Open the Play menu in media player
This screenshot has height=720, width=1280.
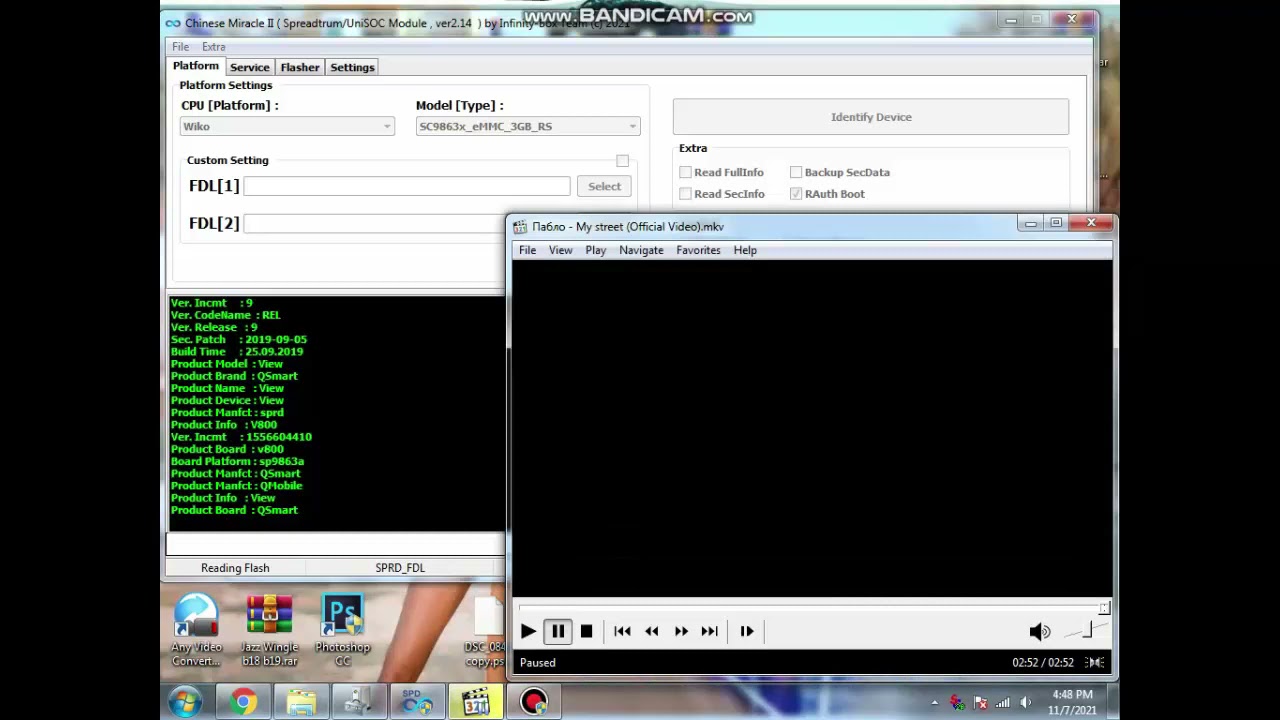coord(595,250)
